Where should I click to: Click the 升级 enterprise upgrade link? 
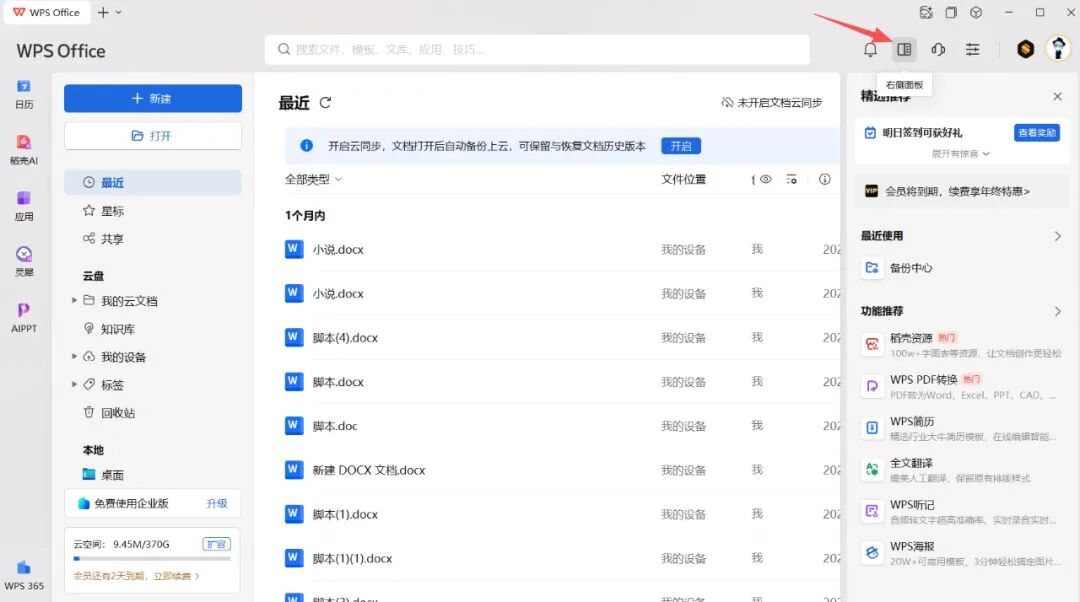tap(217, 504)
